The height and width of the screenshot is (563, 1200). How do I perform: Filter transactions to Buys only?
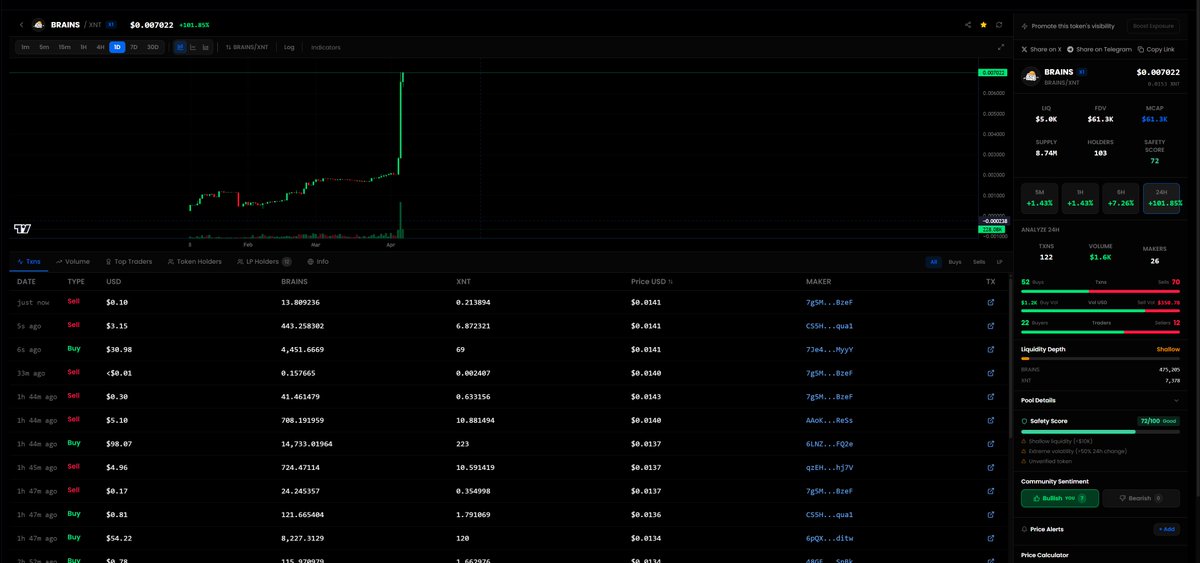(954, 261)
